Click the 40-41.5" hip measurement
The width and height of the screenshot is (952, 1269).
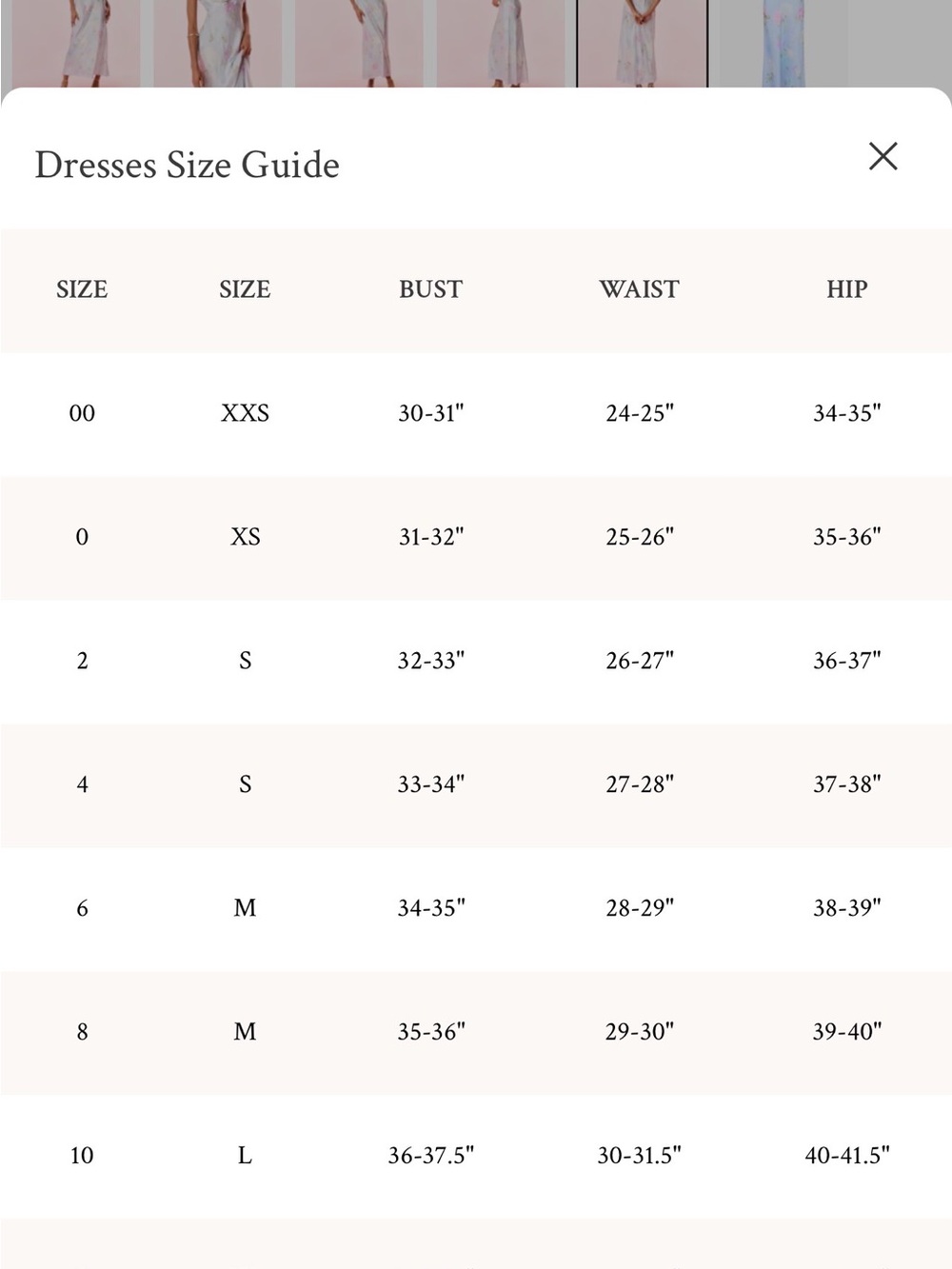click(846, 1156)
